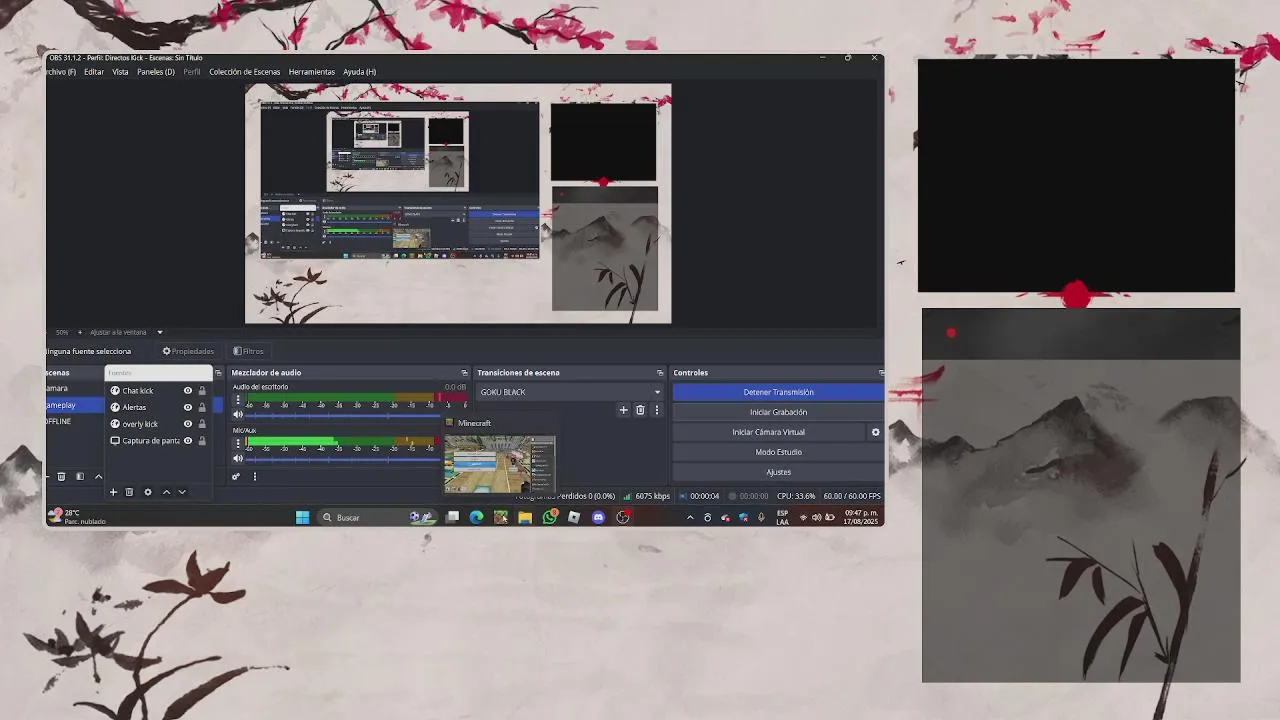Screen dimensions: 1280x720
Task: Open WhatsApp from the taskbar
Action: [x=550, y=517]
